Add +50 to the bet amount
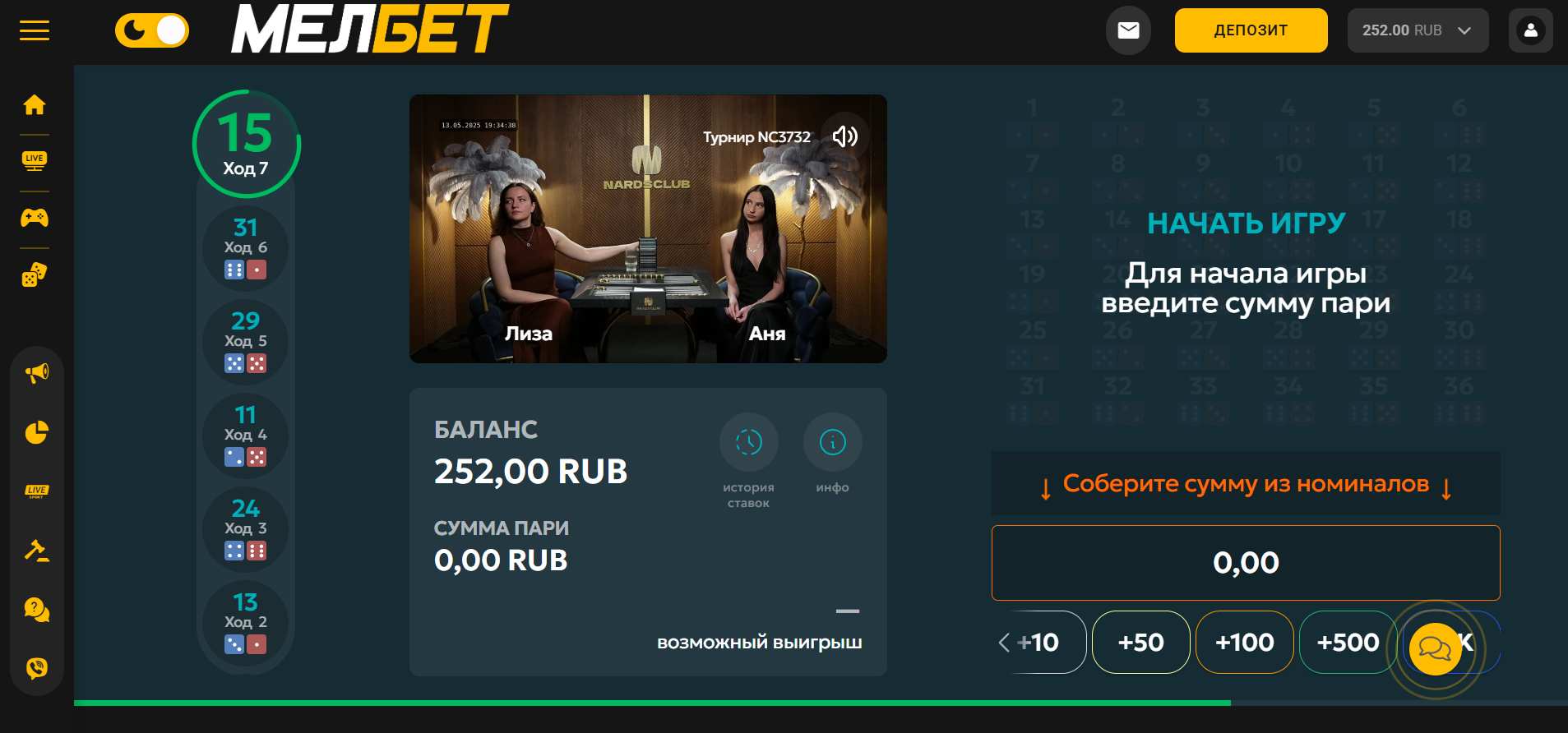The image size is (1568, 733). (1140, 642)
